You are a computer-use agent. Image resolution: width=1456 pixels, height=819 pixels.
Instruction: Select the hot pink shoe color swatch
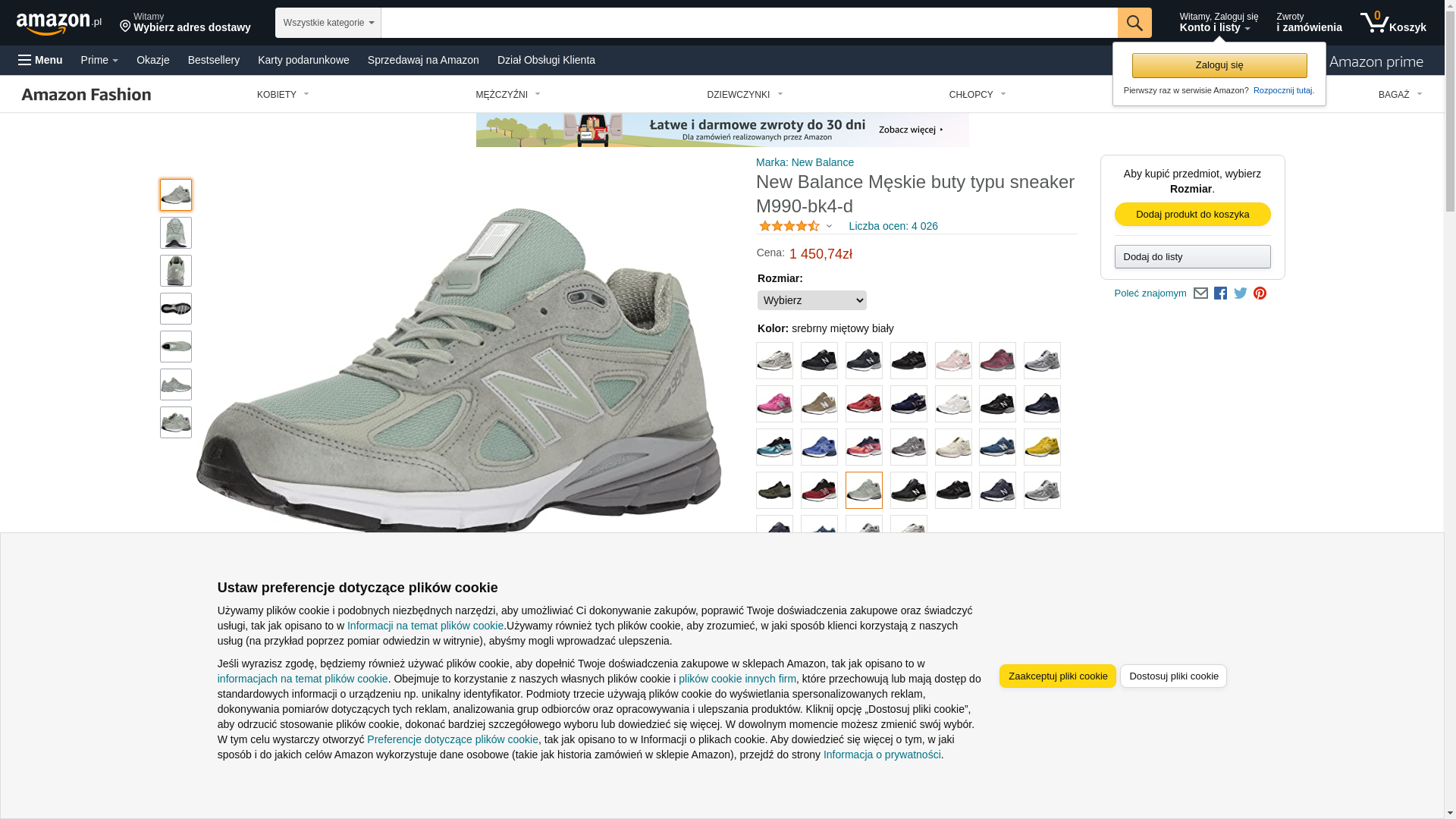(x=774, y=403)
